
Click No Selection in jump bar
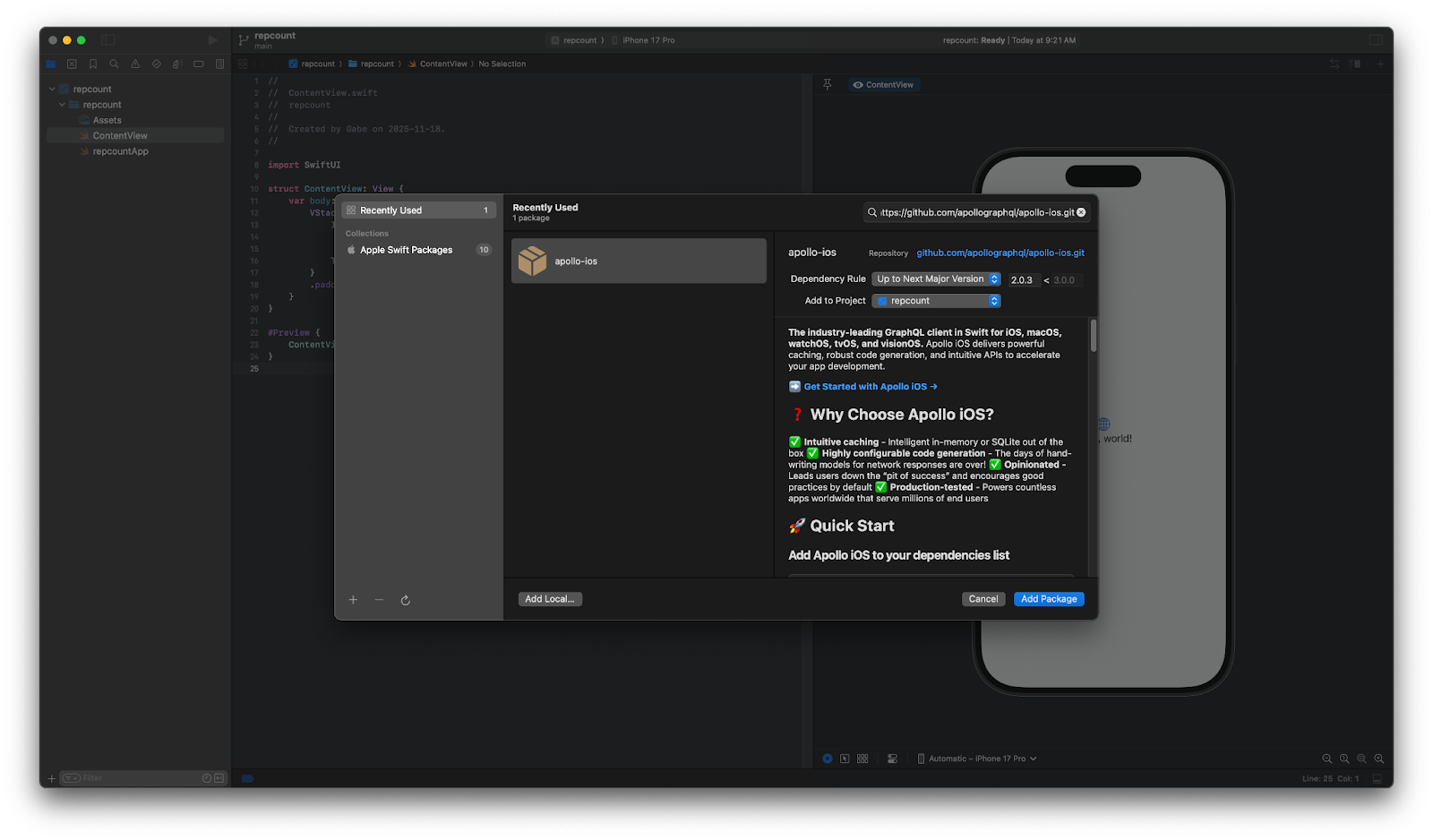[x=502, y=64]
